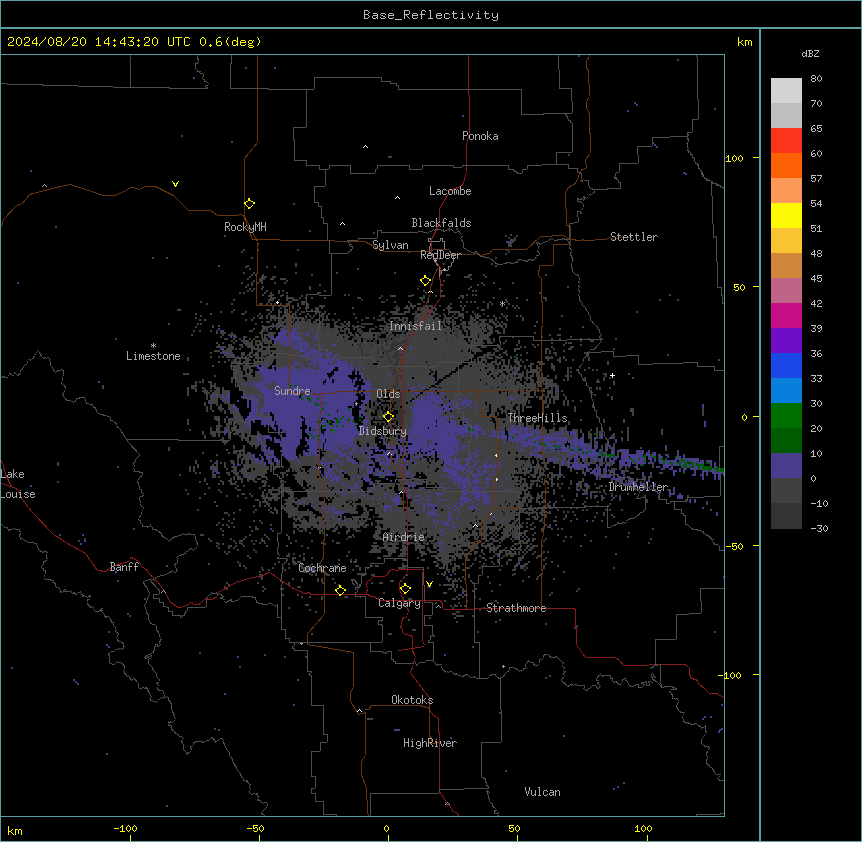Click the yellow V marker northwest of RockyMH

click(175, 184)
